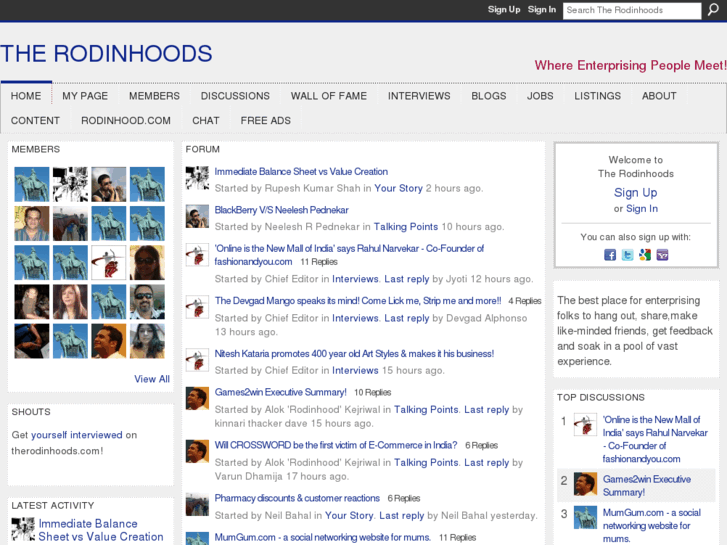The height and width of the screenshot is (545, 727).
Task: Open MumGum.com link in Top Discussions
Action: click(651, 526)
